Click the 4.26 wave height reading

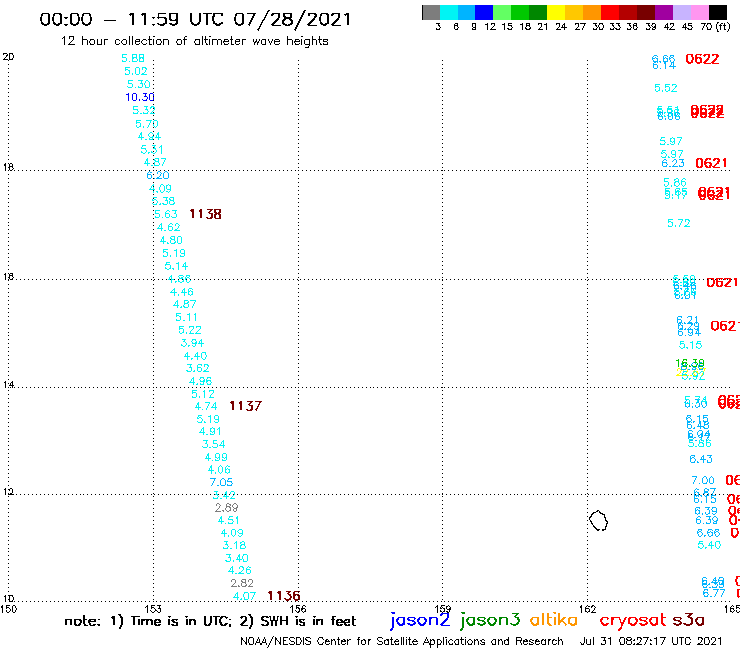click(240, 571)
